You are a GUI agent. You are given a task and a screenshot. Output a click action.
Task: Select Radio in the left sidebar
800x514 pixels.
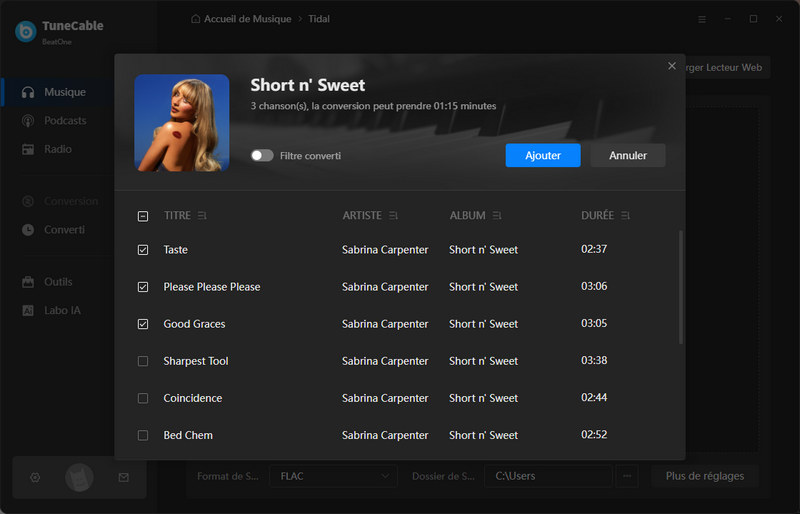(57, 149)
